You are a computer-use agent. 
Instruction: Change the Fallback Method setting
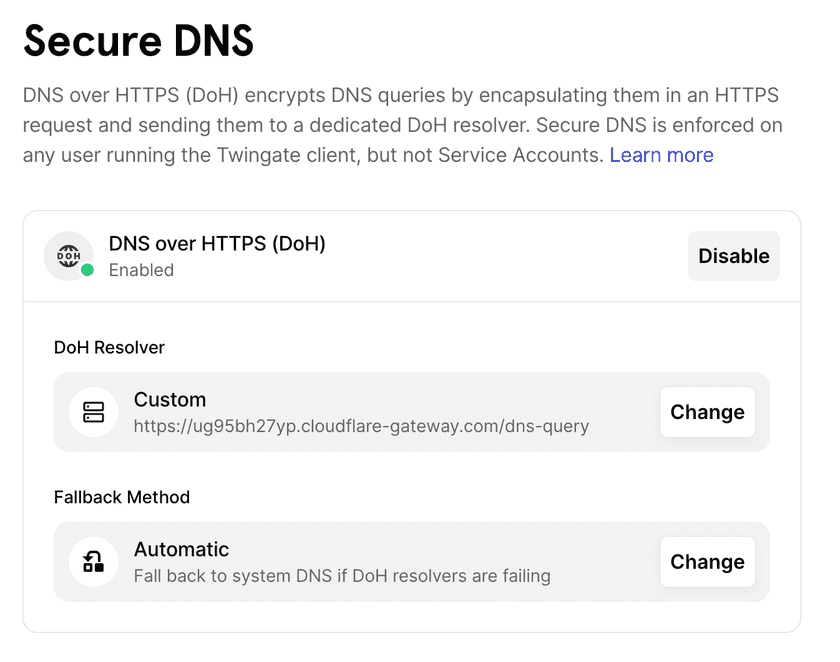[707, 562]
